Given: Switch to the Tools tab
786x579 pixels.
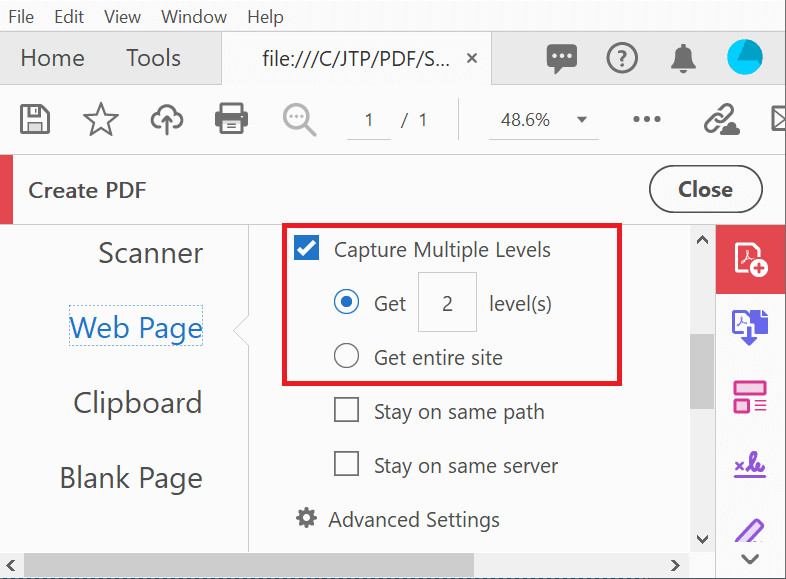Looking at the screenshot, I should (153, 58).
